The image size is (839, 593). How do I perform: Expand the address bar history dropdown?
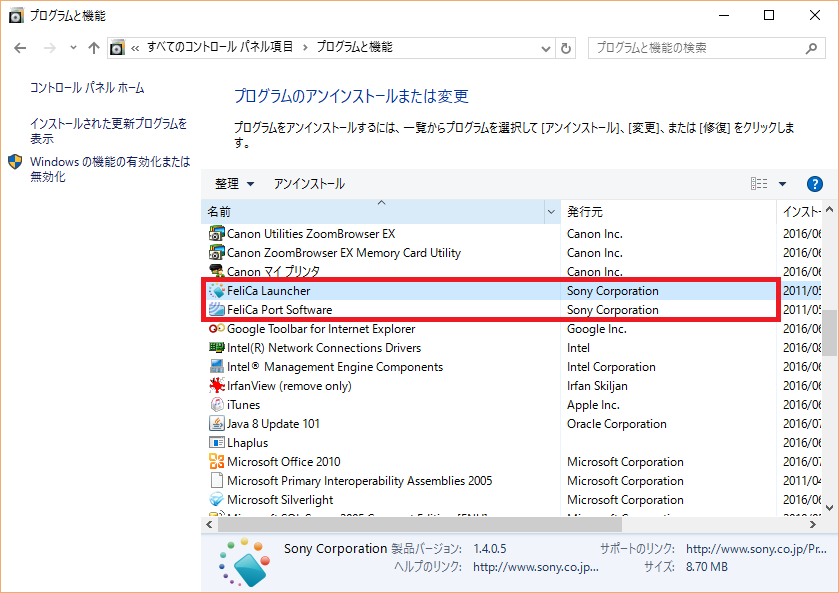546,49
